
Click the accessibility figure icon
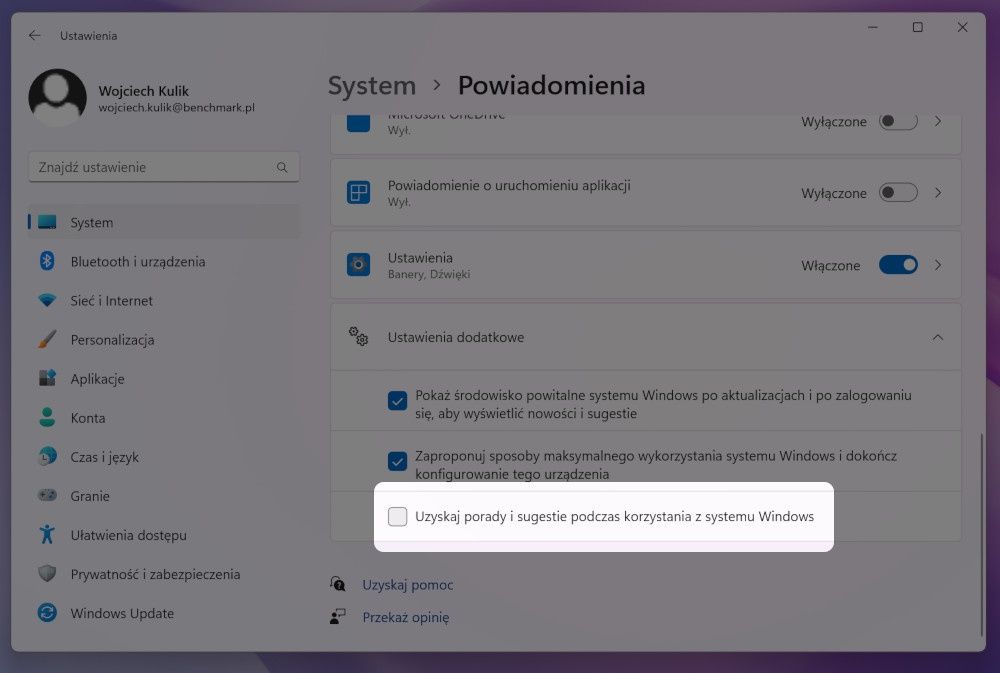pos(47,534)
